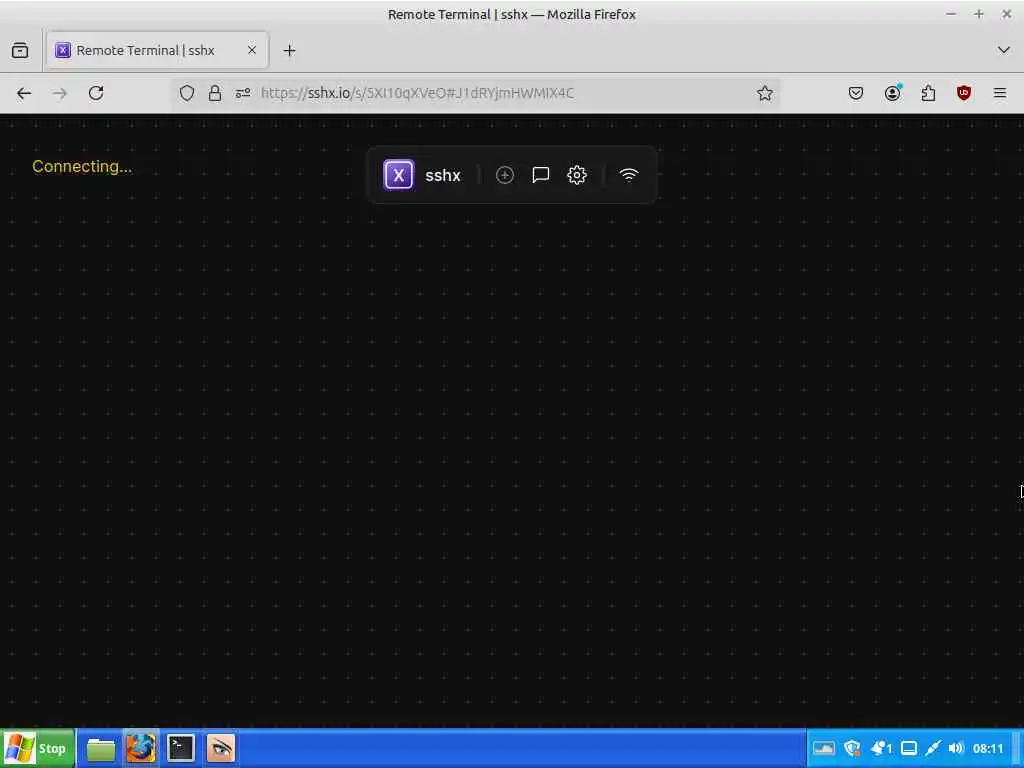Screen dimensions: 1024x768
Task: Click the pen tray icon
Action: (x=933, y=748)
